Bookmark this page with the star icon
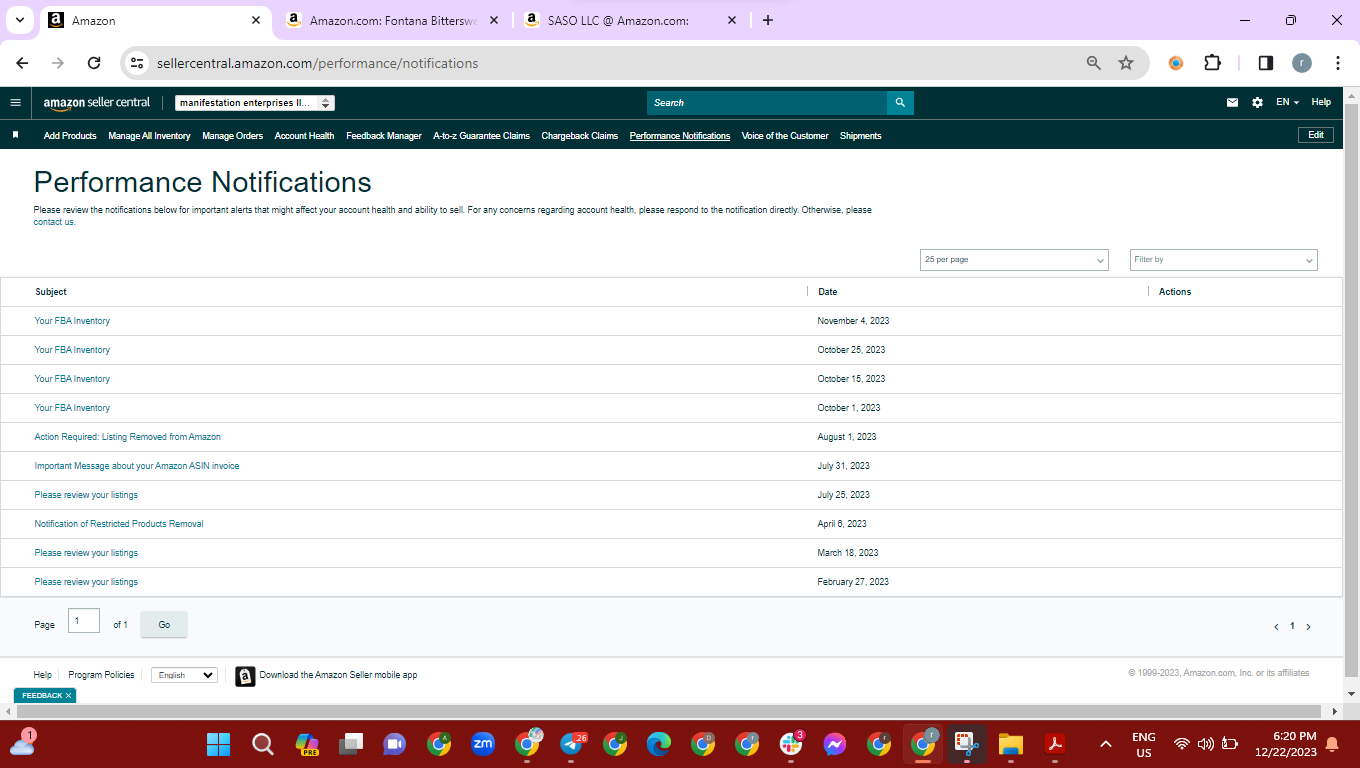Viewport: 1360px width, 768px height. coord(1126,63)
